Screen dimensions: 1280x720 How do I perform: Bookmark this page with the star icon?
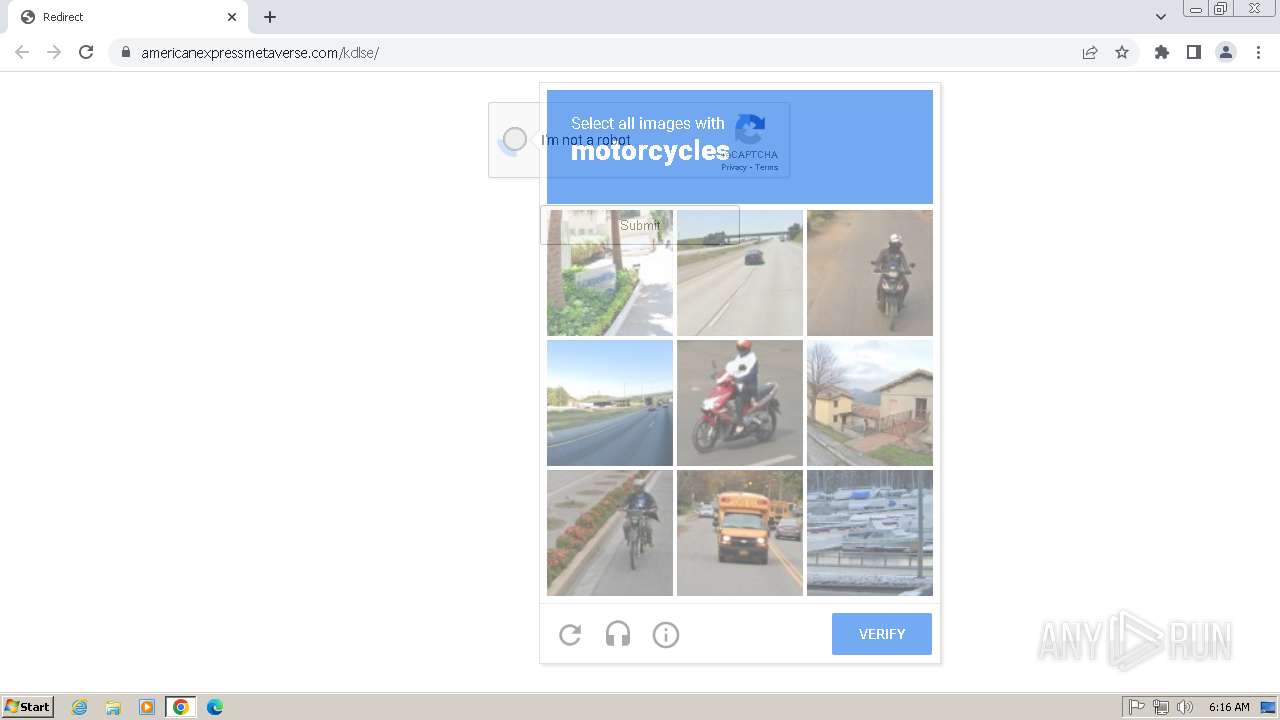1122,52
